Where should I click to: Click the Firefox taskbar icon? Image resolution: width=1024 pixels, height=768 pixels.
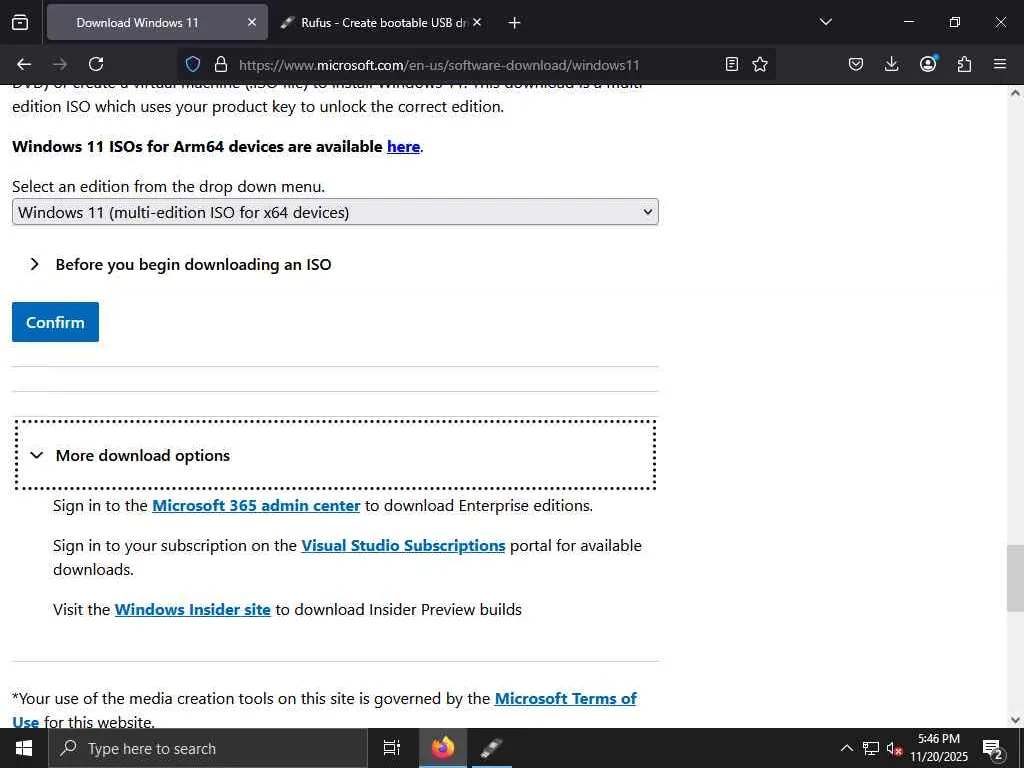[442, 748]
